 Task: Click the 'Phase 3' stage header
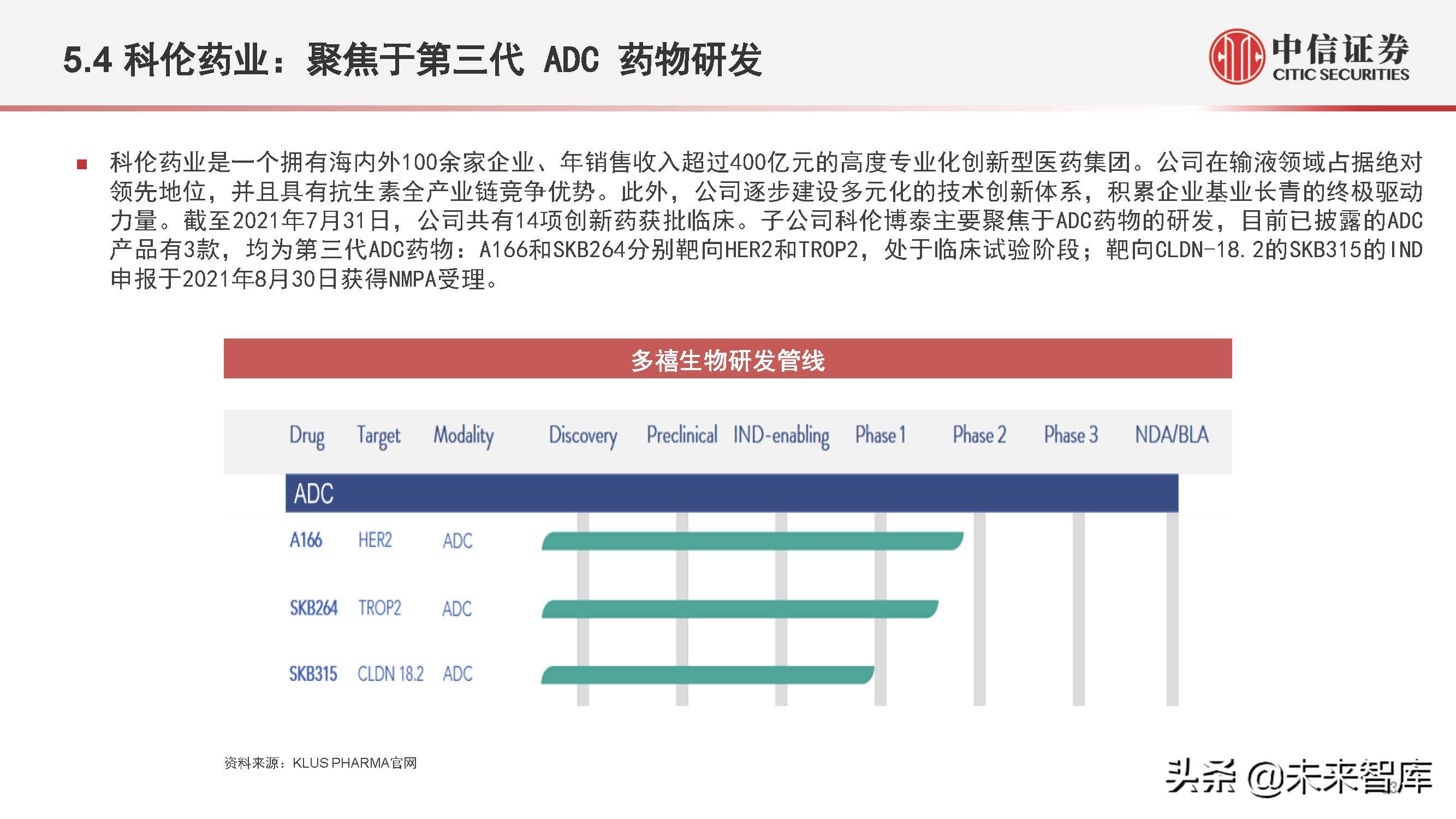coord(1071,435)
